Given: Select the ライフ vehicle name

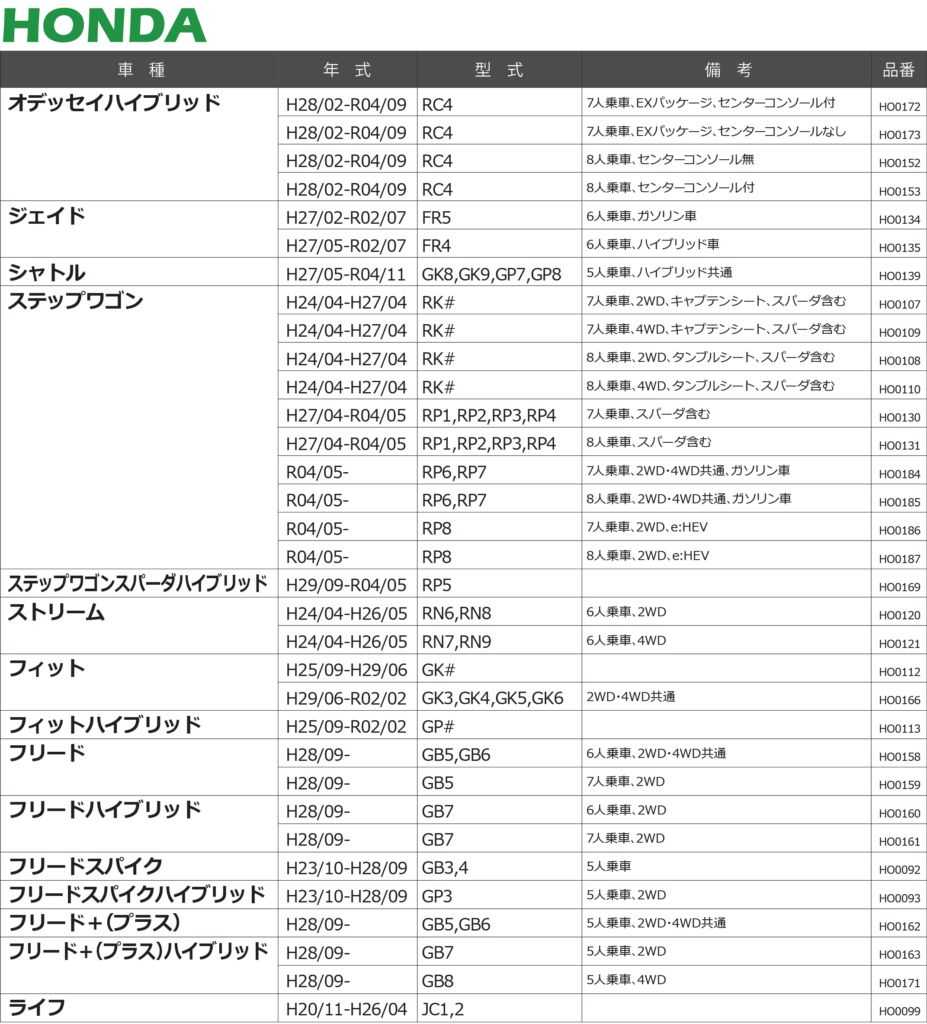Looking at the screenshot, I should [37, 1008].
